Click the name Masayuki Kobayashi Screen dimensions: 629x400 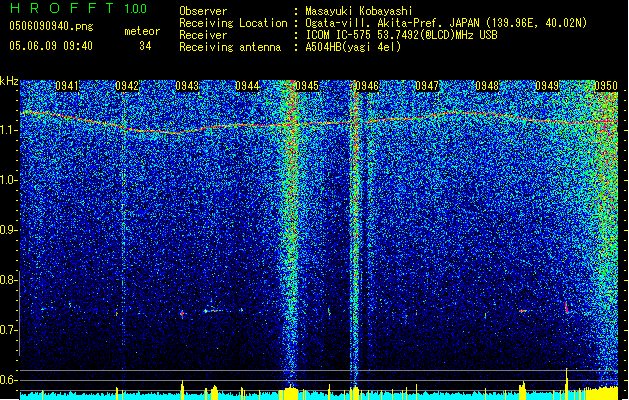pyautogui.click(x=358, y=11)
